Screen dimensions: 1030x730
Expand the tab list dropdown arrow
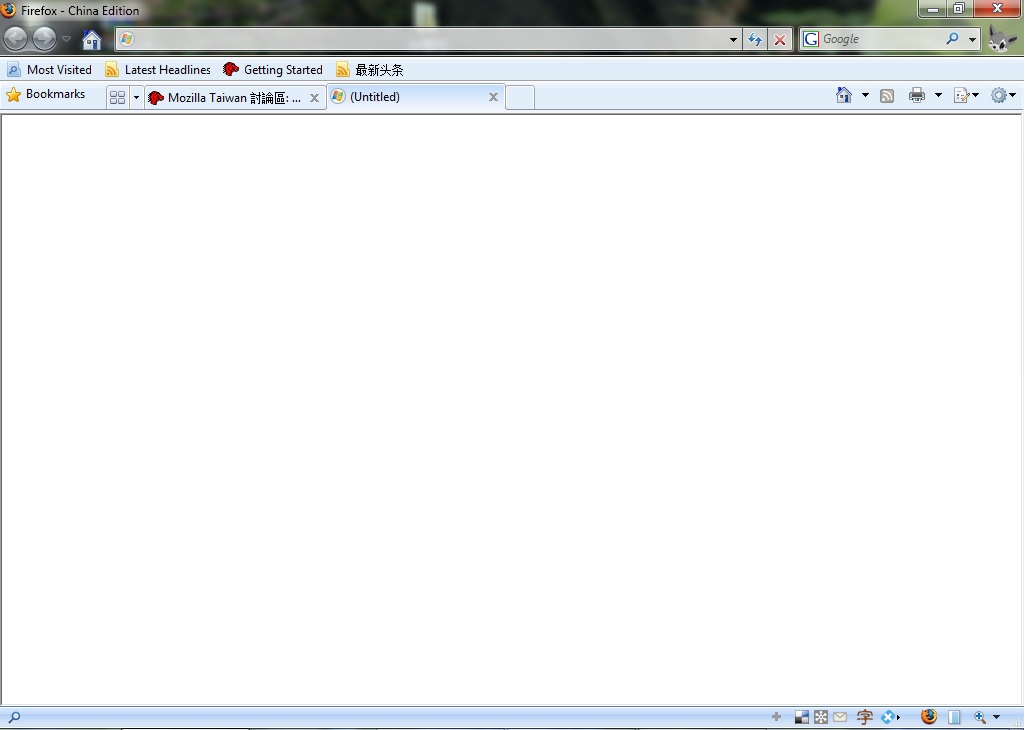137,97
